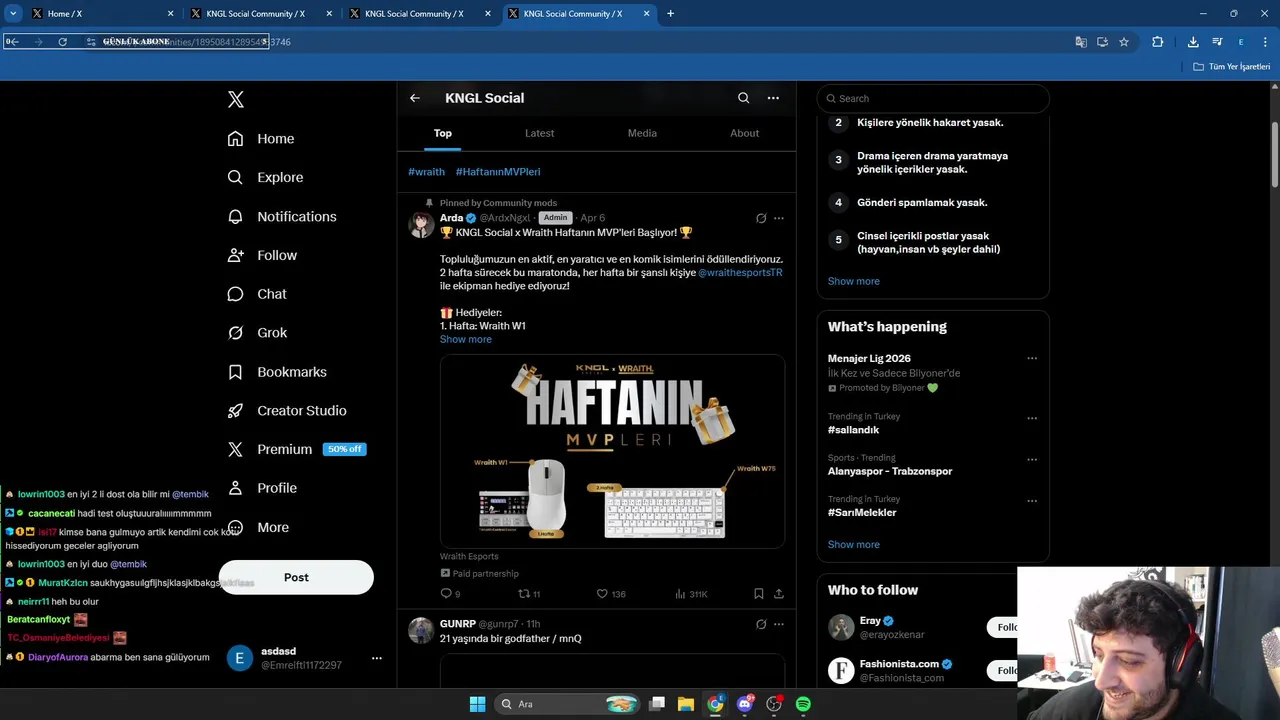The image size is (1280, 720).
Task: Reply to Arda's pinned post
Action: click(446, 594)
